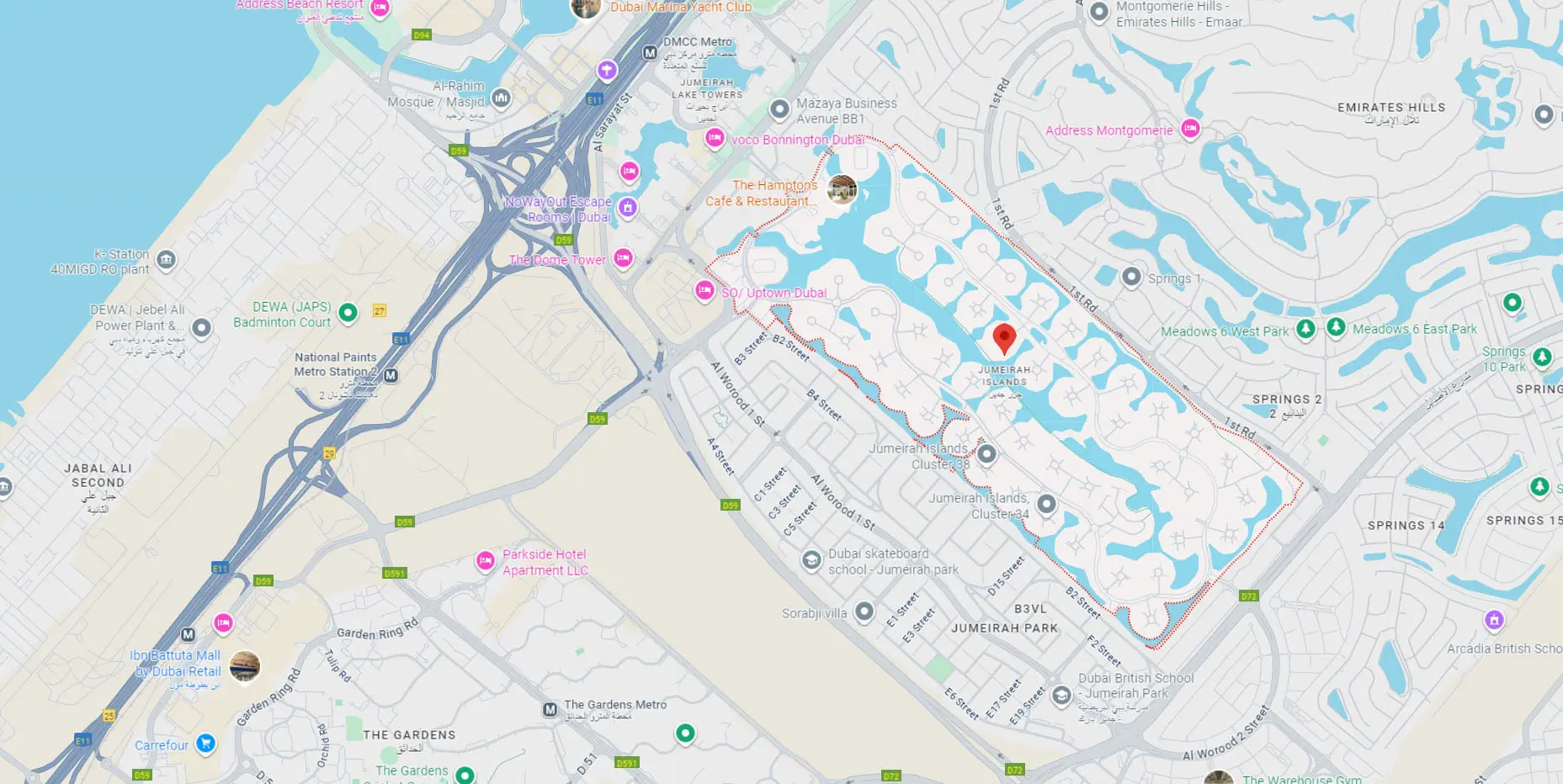Open The Hamptons Cafe photo thumbnail

842,189
